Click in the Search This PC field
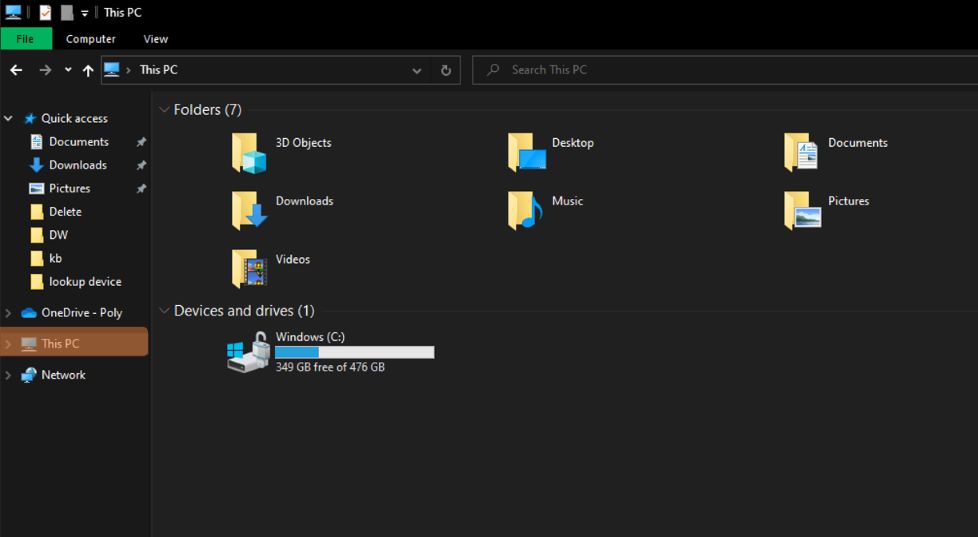 click(x=724, y=70)
